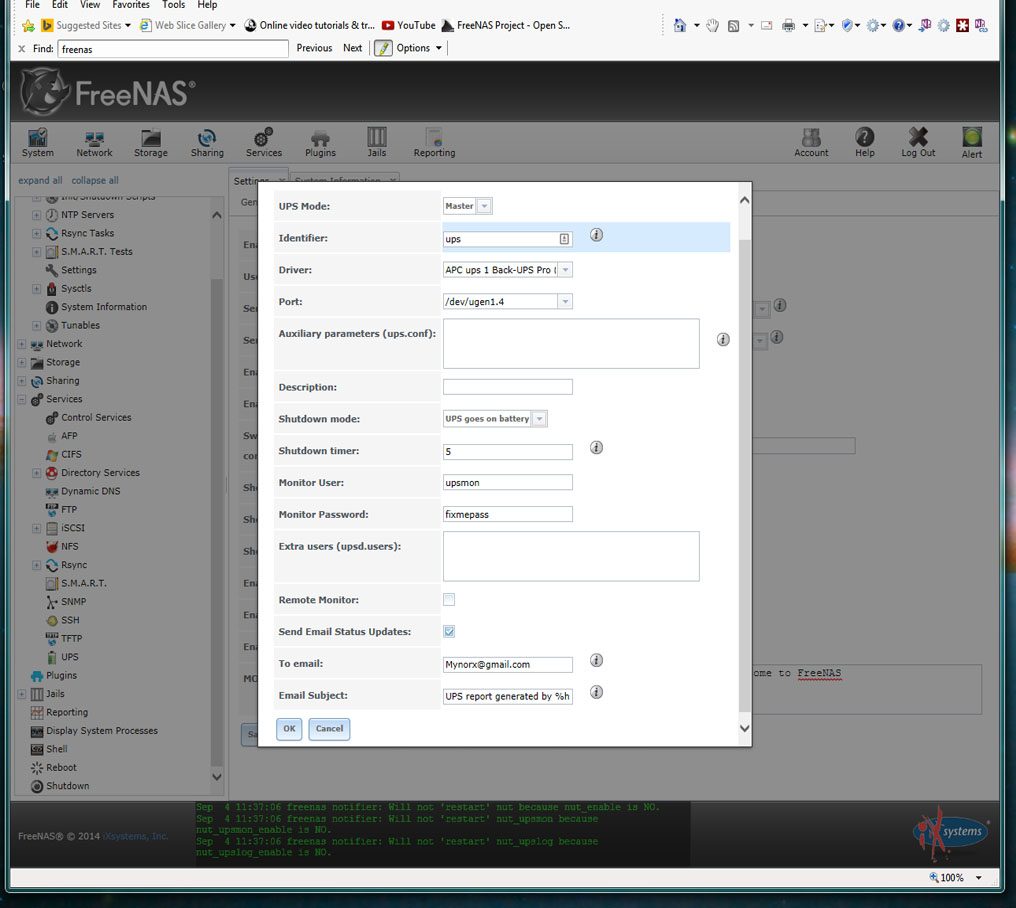
Task: Open the iXsystems logo link
Action: (x=951, y=832)
